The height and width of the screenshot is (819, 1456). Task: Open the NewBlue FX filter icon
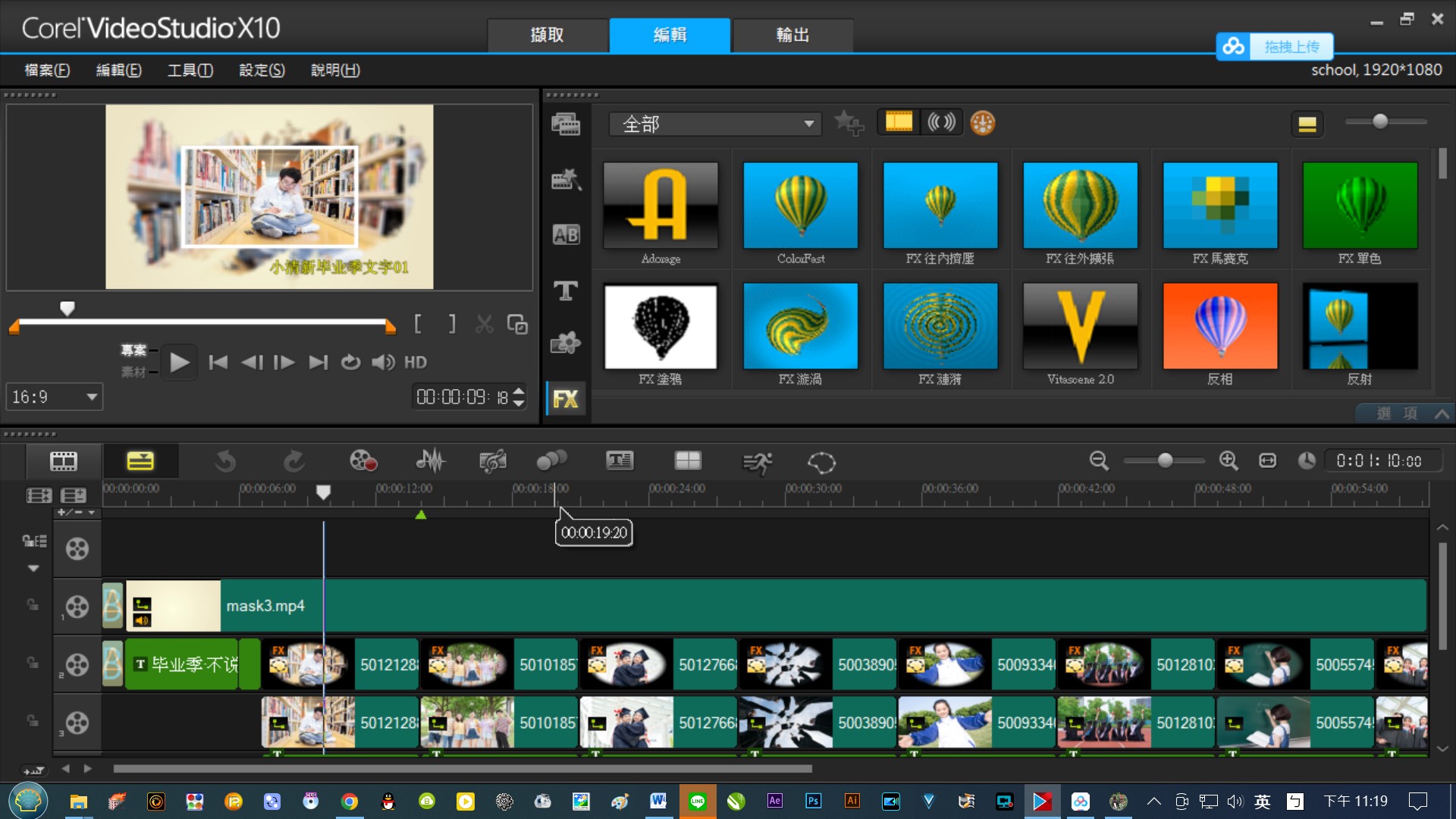pos(982,122)
